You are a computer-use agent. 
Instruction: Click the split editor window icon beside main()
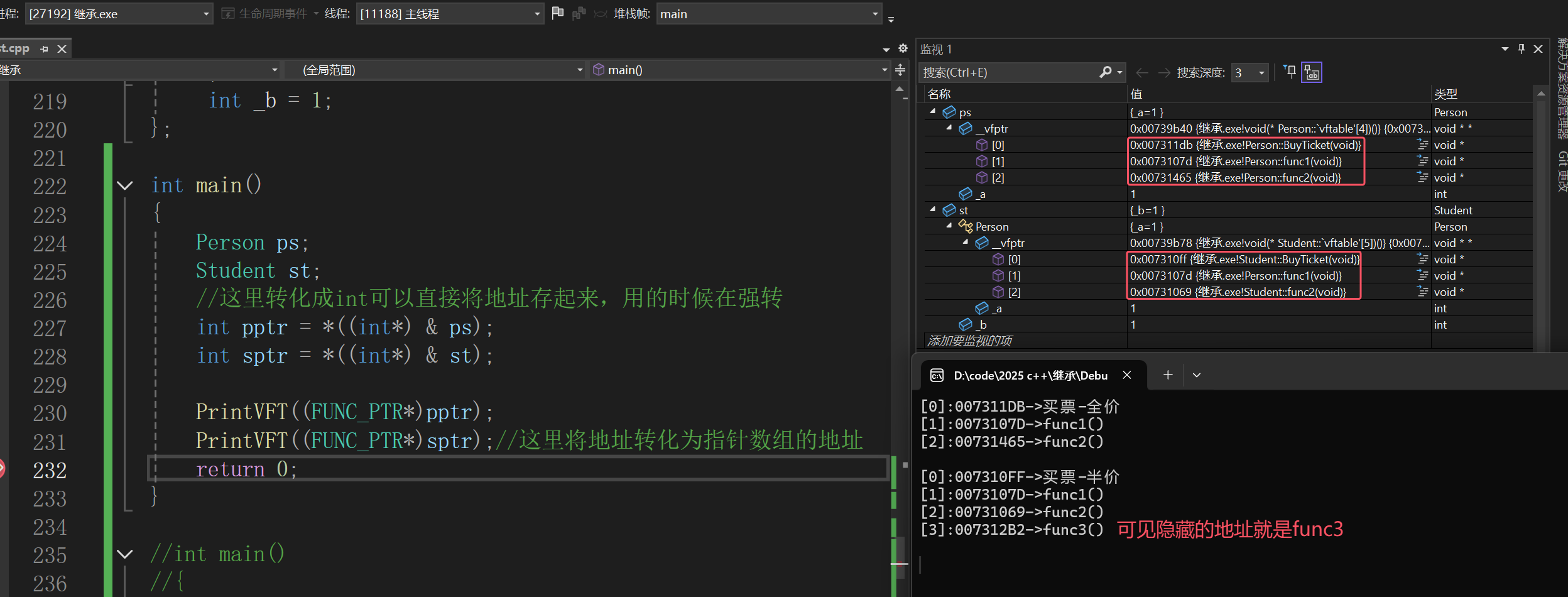[x=900, y=70]
